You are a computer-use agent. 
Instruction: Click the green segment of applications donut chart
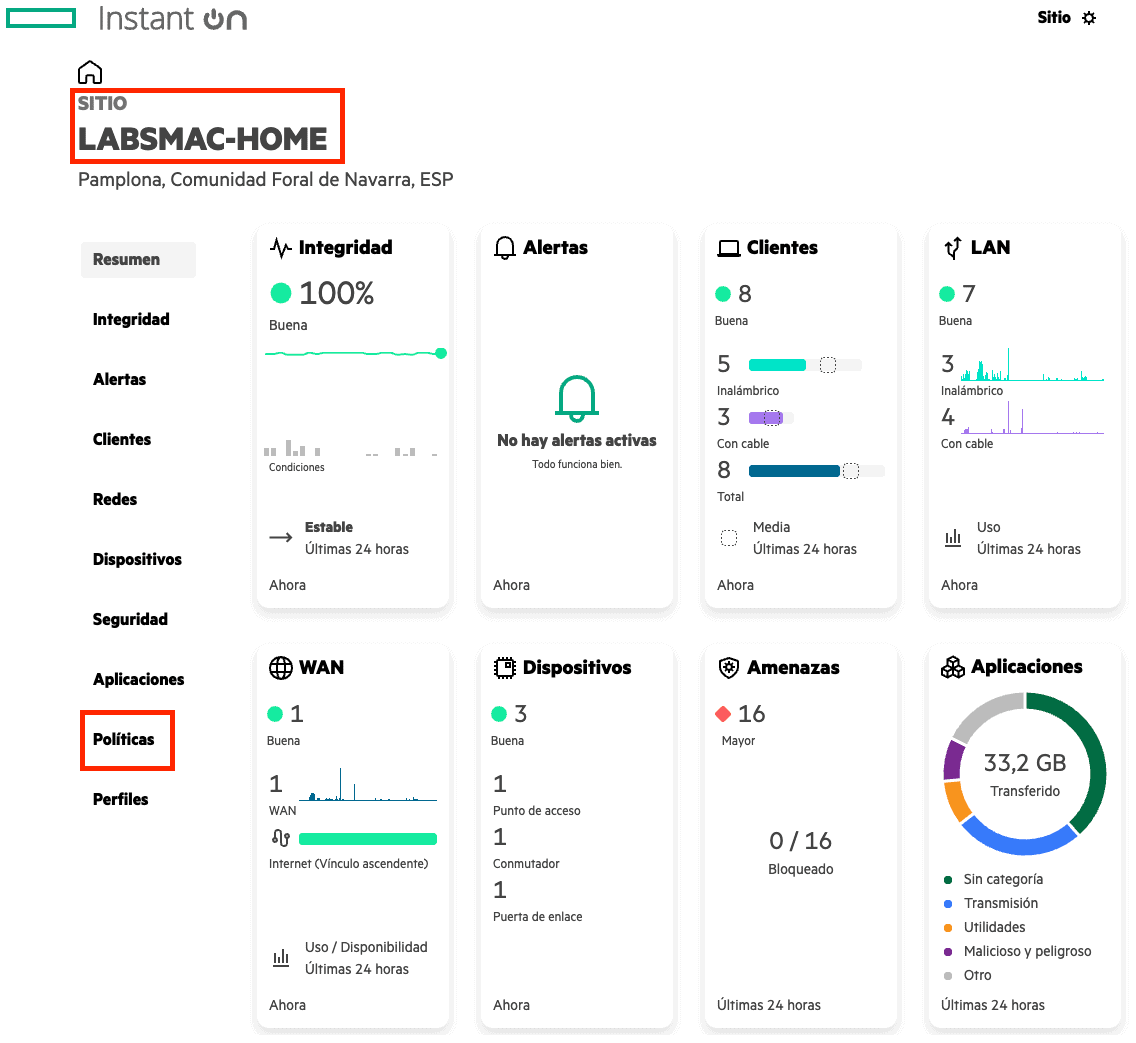1094,760
